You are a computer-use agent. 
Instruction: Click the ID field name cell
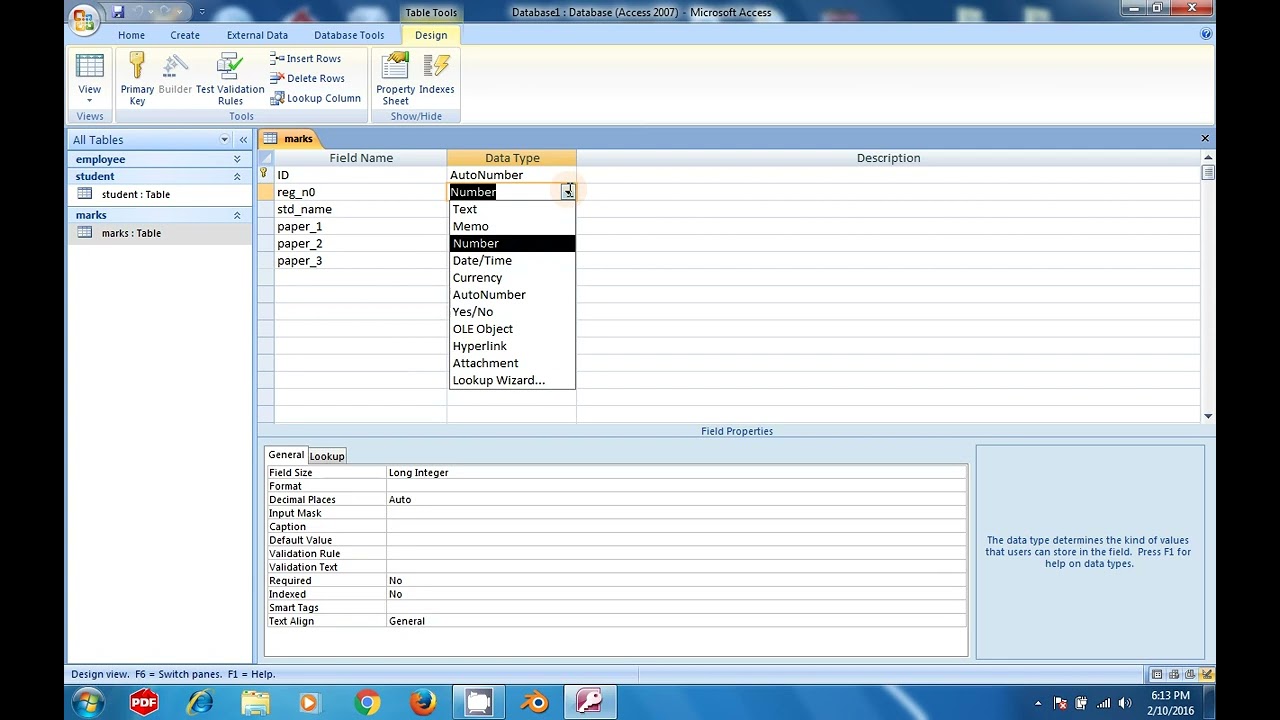[x=360, y=175]
